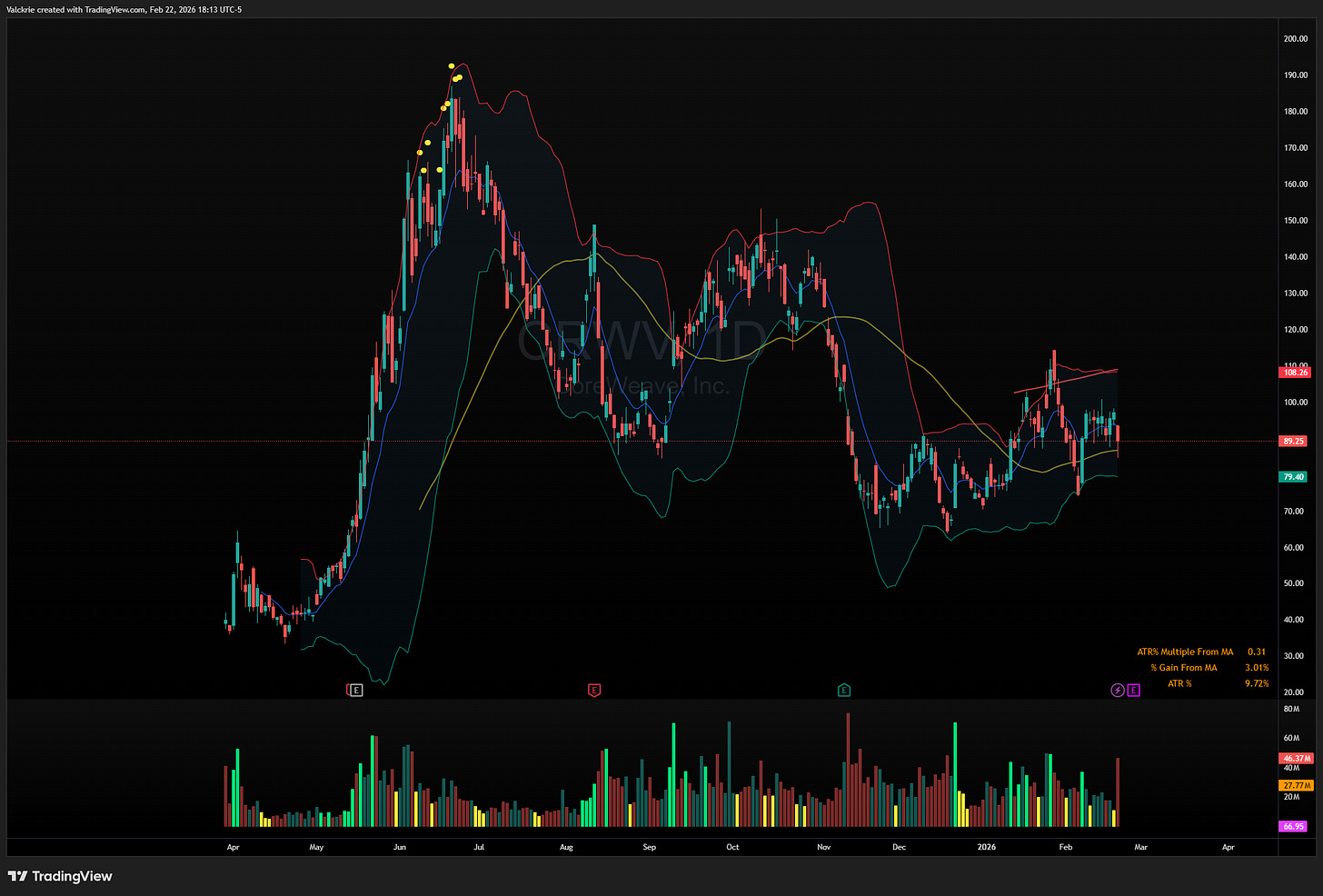This screenshot has width=1323, height=896.
Task: Click the Feb label on time axis
Action: coord(1066,847)
